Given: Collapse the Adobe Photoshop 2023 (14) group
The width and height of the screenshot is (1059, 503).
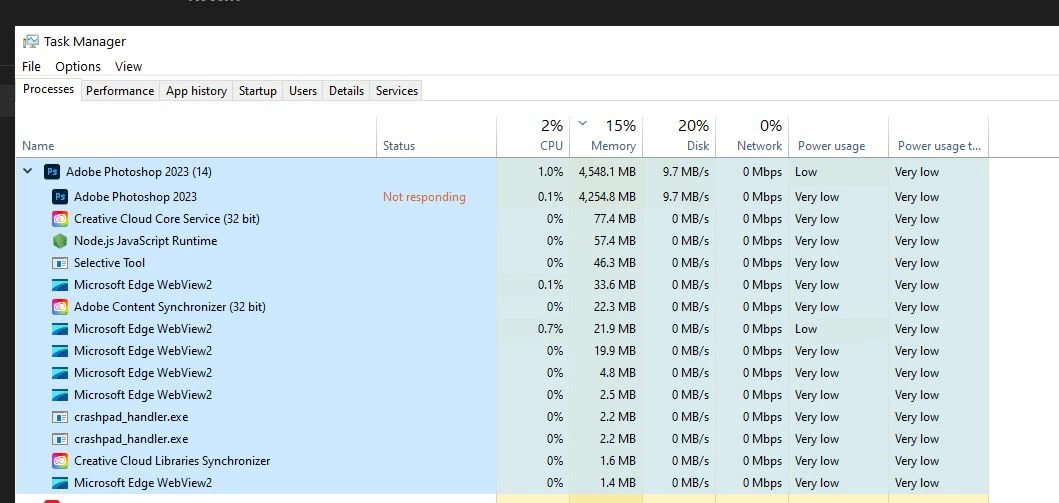Looking at the screenshot, I should pyautogui.click(x=28, y=171).
